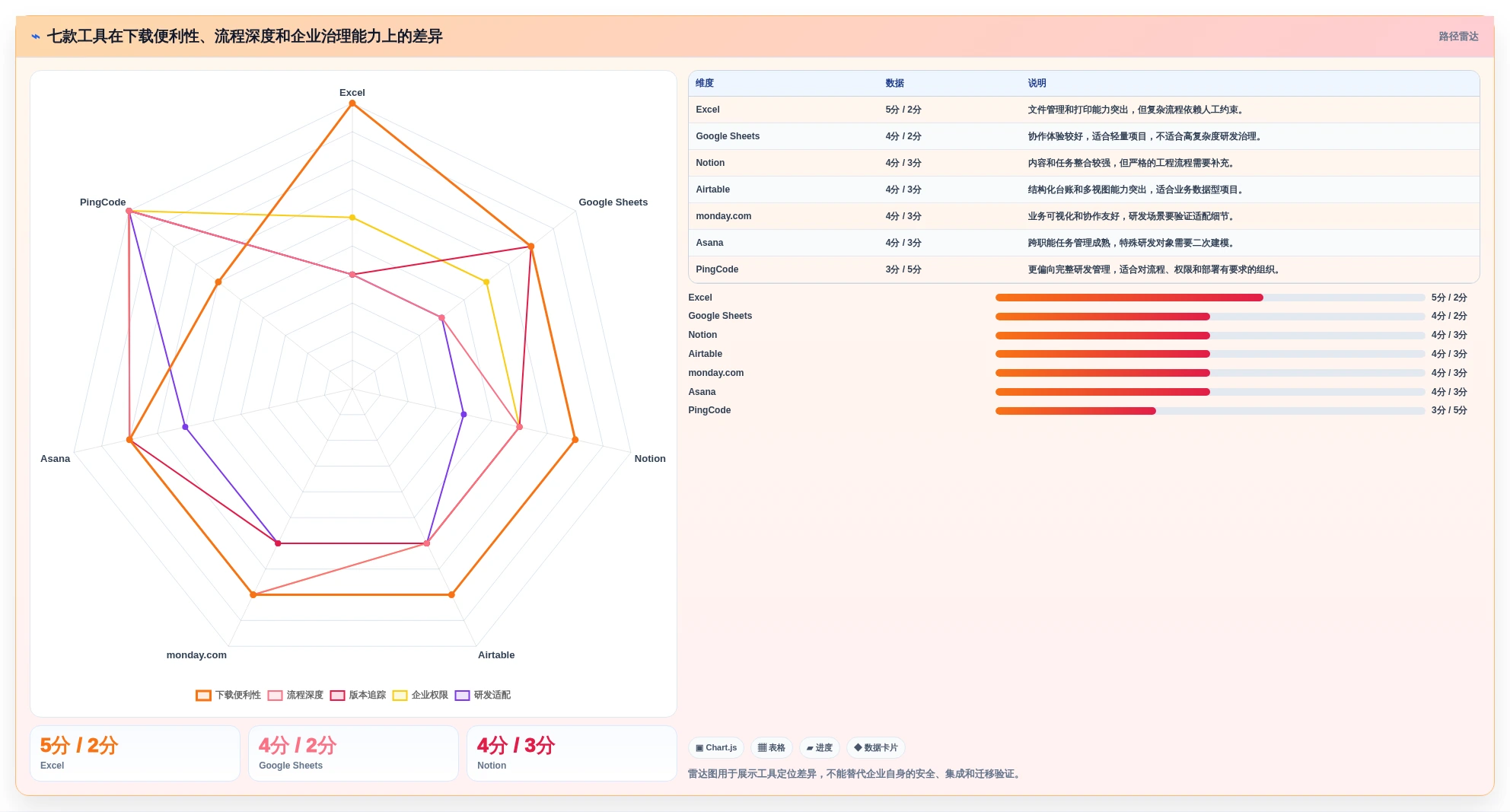This screenshot has width=1510, height=812.
Task: Click the 路径雷达 label in header
Action: (1458, 37)
